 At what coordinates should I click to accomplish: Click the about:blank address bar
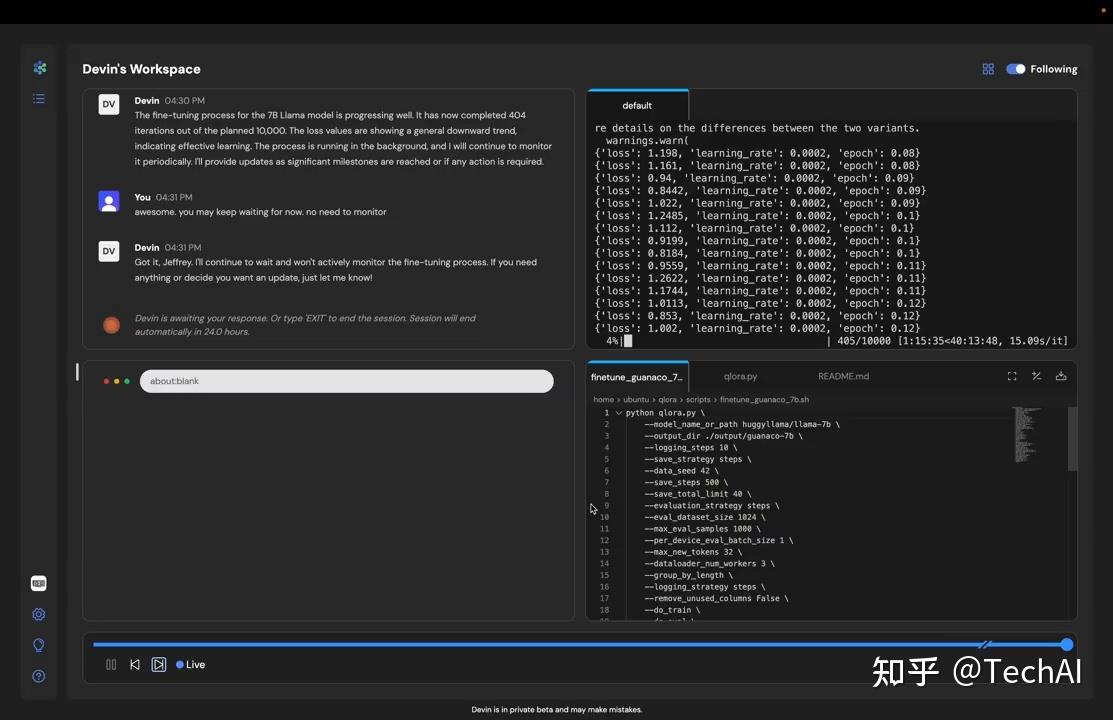(346, 381)
